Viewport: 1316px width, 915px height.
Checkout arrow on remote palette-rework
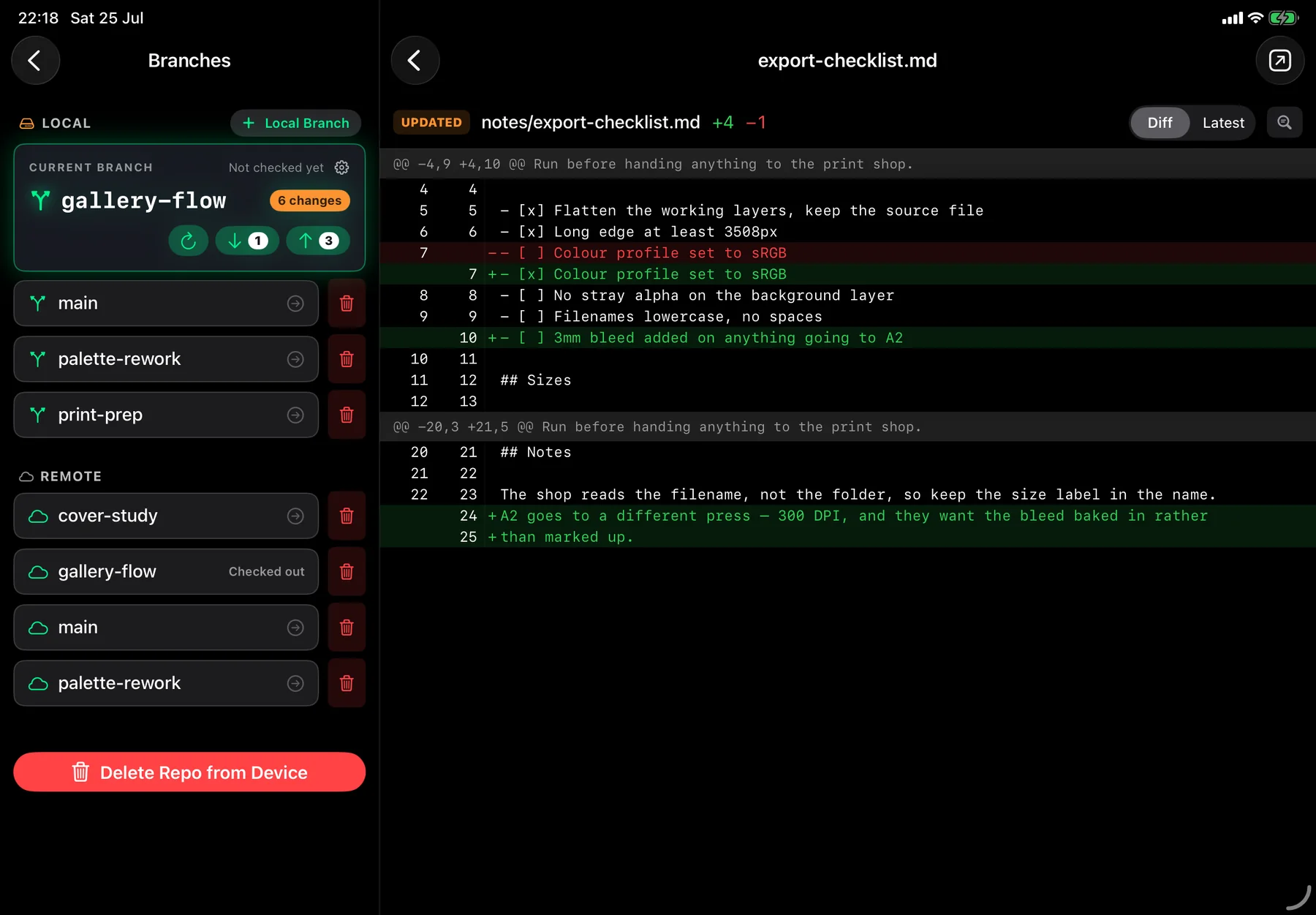295,683
